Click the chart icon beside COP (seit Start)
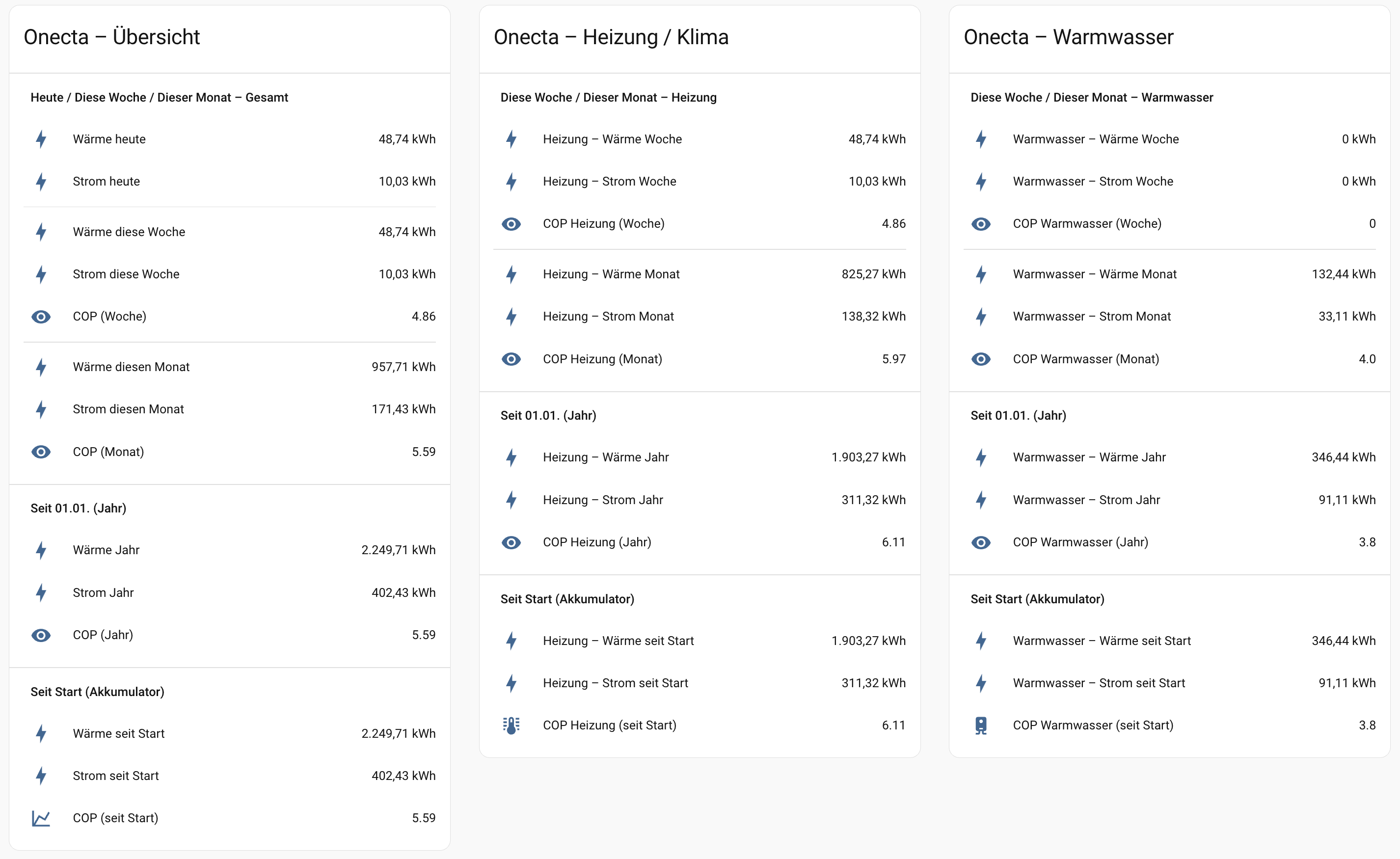 pos(41,818)
